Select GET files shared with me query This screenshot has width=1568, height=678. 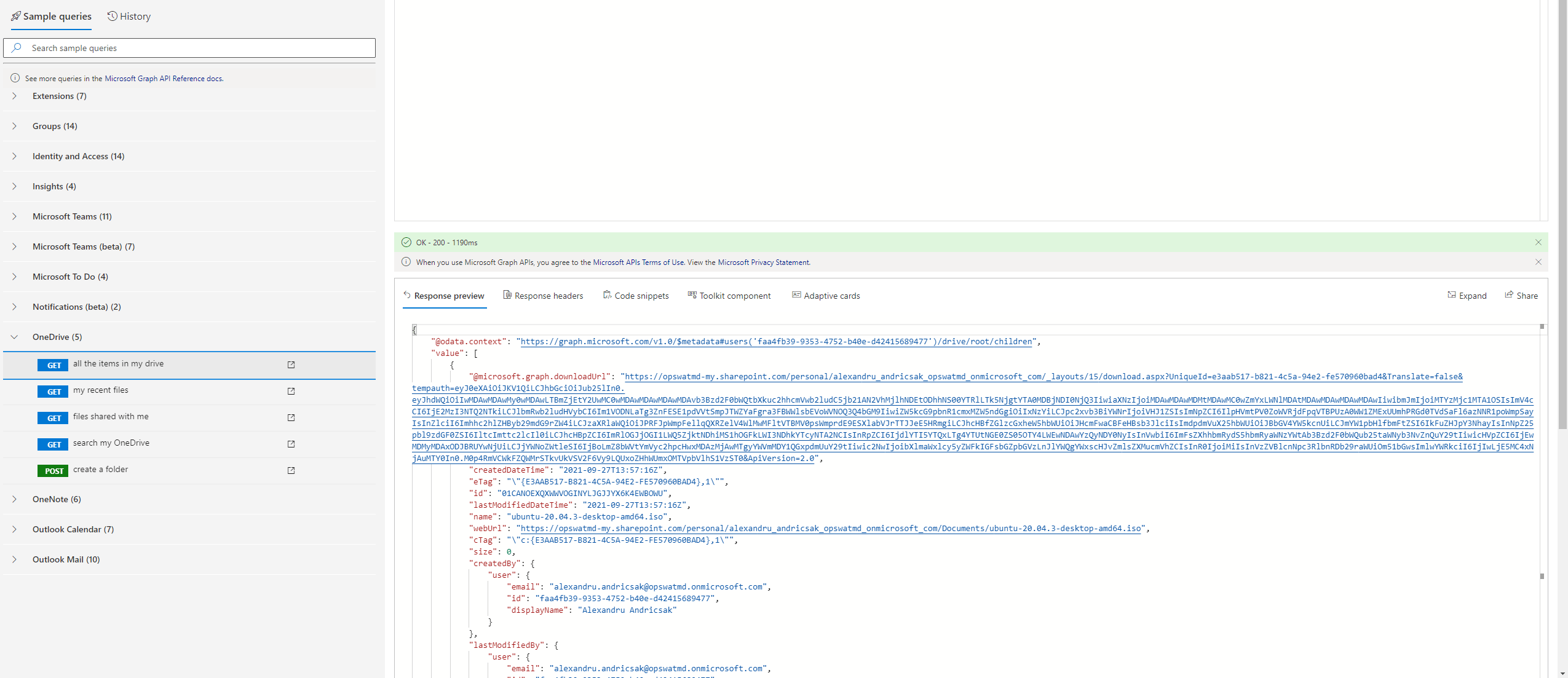189,418
